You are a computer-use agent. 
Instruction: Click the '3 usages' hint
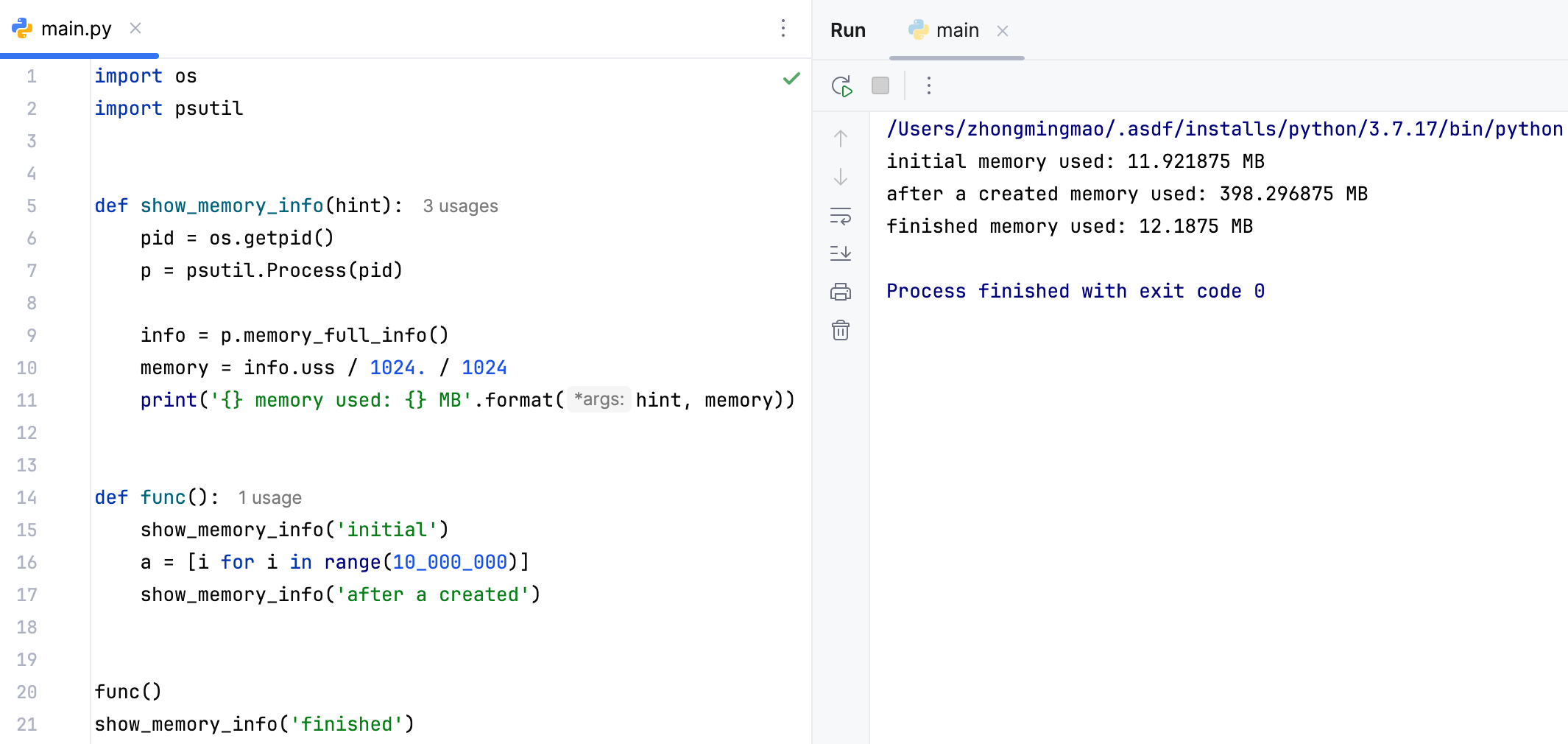(460, 206)
